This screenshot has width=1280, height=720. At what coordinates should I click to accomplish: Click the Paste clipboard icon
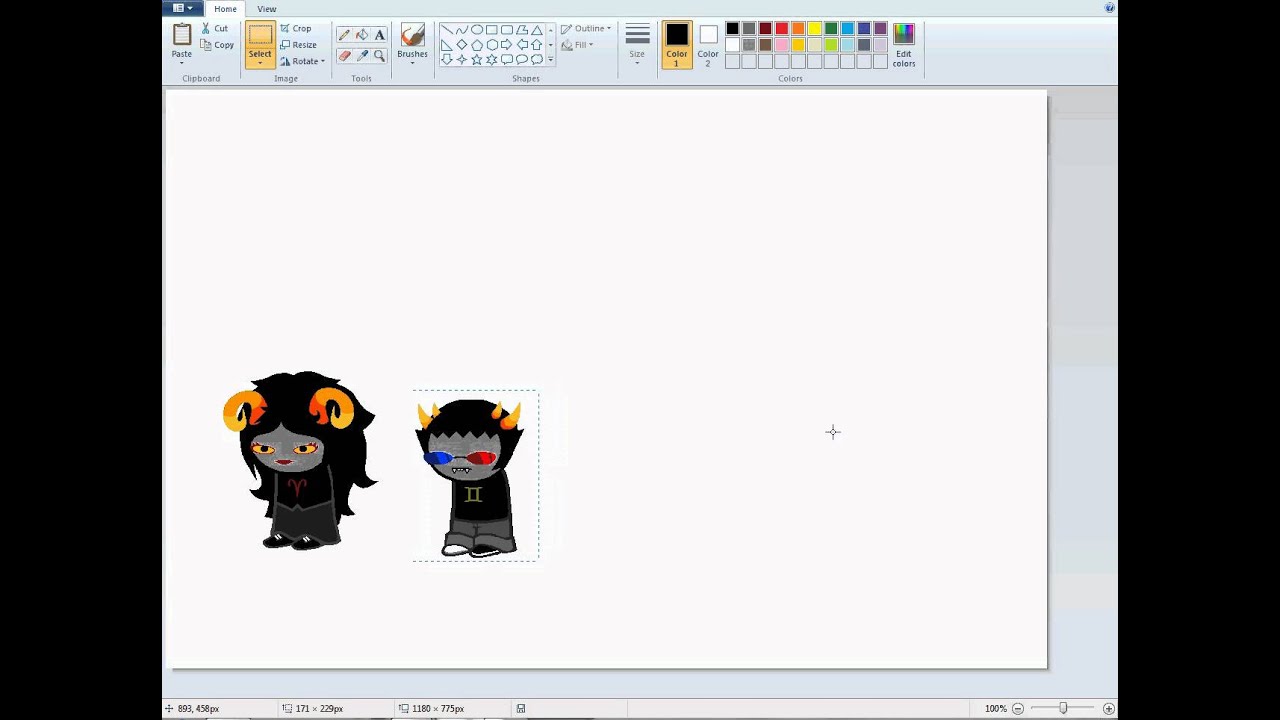tap(182, 35)
